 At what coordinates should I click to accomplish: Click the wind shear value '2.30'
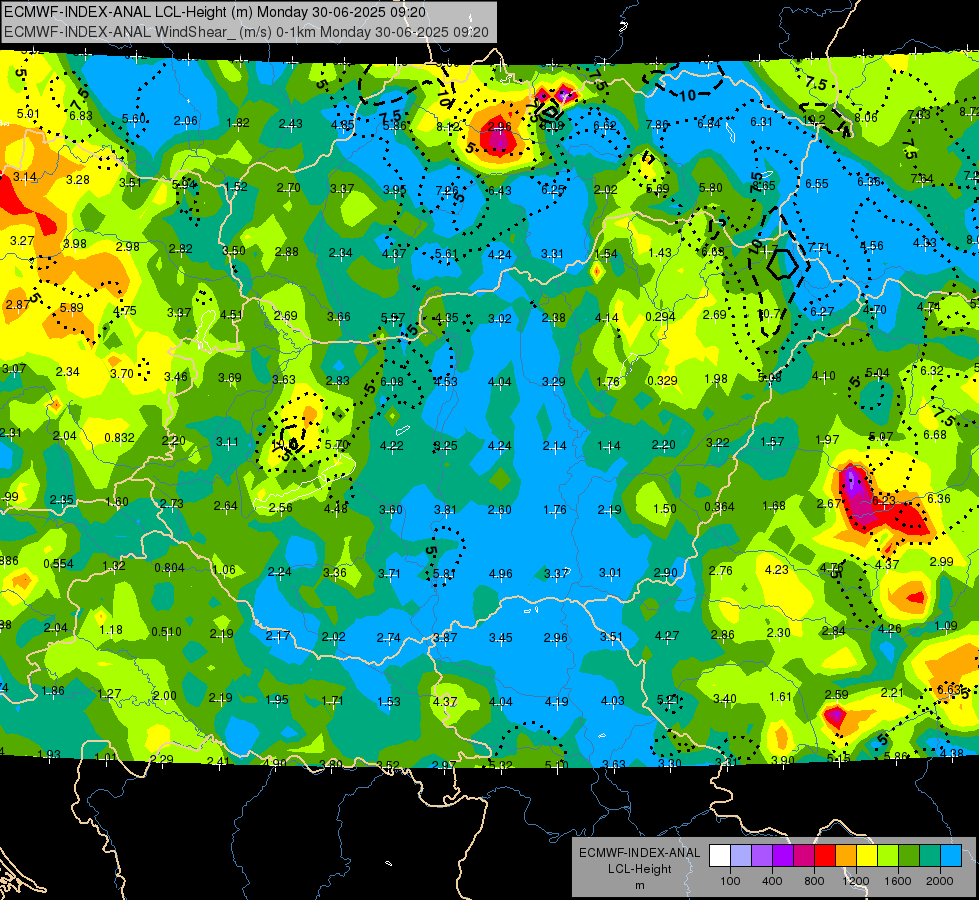tap(779, 632)
